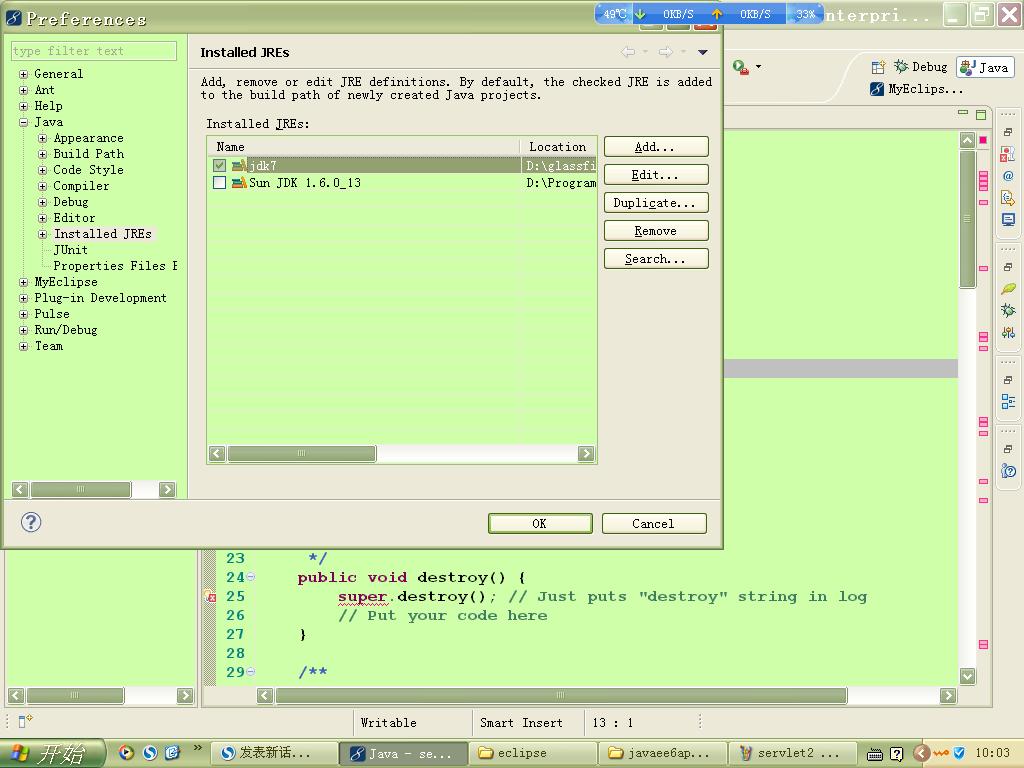Open the Problems fast view icon
Image resolution: width=1024 pixels, height=768 pixels.
1008,154
